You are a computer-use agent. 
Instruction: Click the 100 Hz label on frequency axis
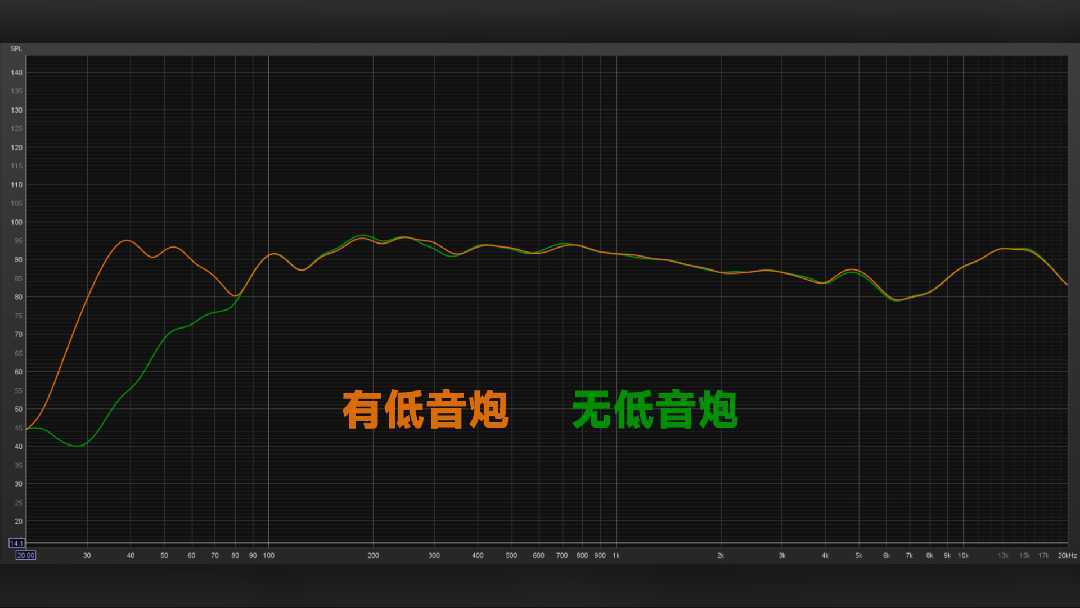pos(268,555)
